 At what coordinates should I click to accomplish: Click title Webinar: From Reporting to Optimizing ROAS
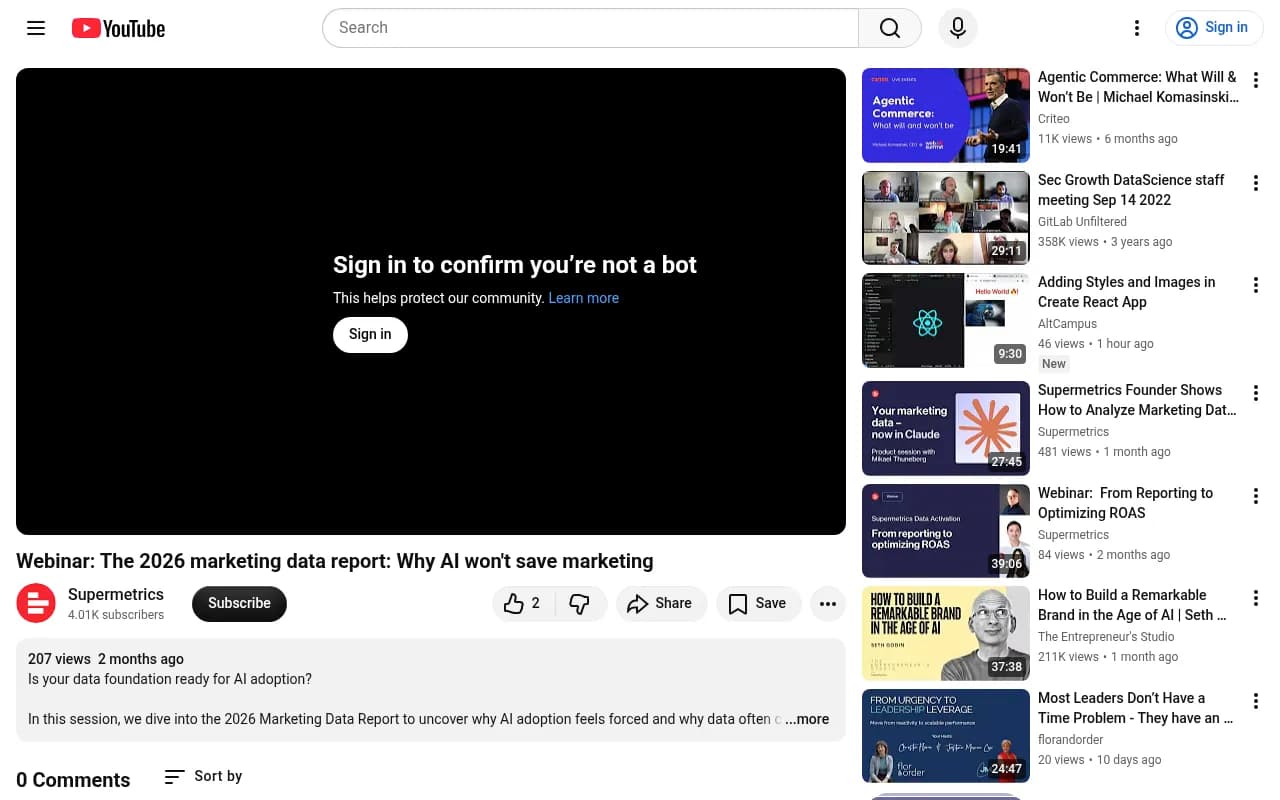tap(1126, 503)
